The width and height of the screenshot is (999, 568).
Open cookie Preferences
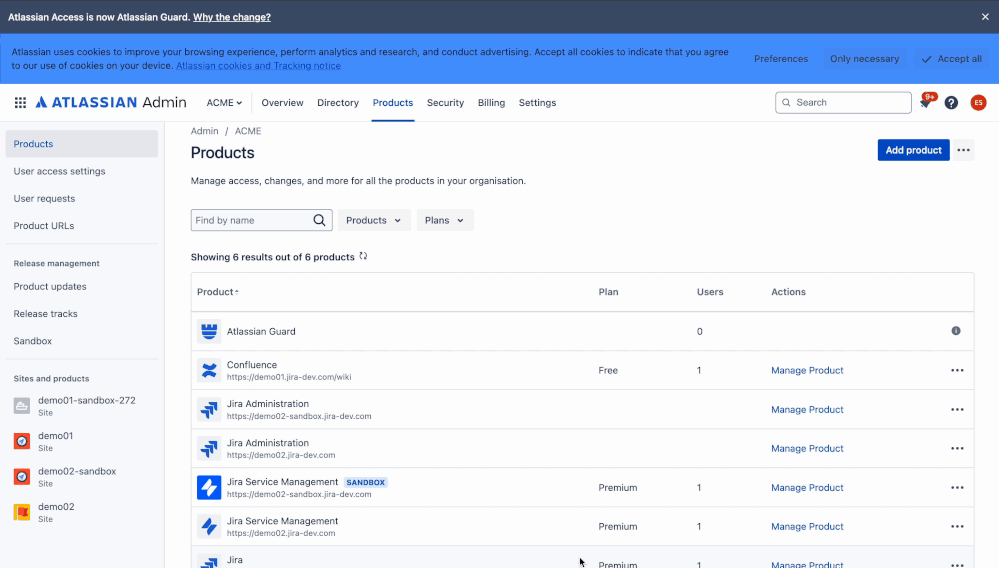pyautogui.click(x=781, y=59)
